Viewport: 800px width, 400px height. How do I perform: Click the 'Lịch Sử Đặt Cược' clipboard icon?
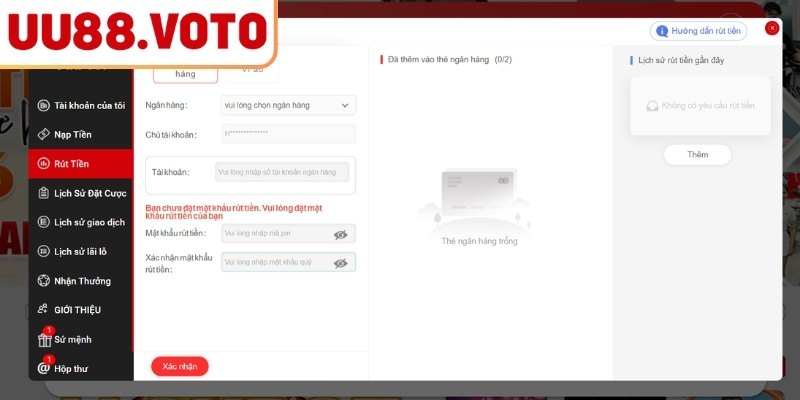point(44,193)
